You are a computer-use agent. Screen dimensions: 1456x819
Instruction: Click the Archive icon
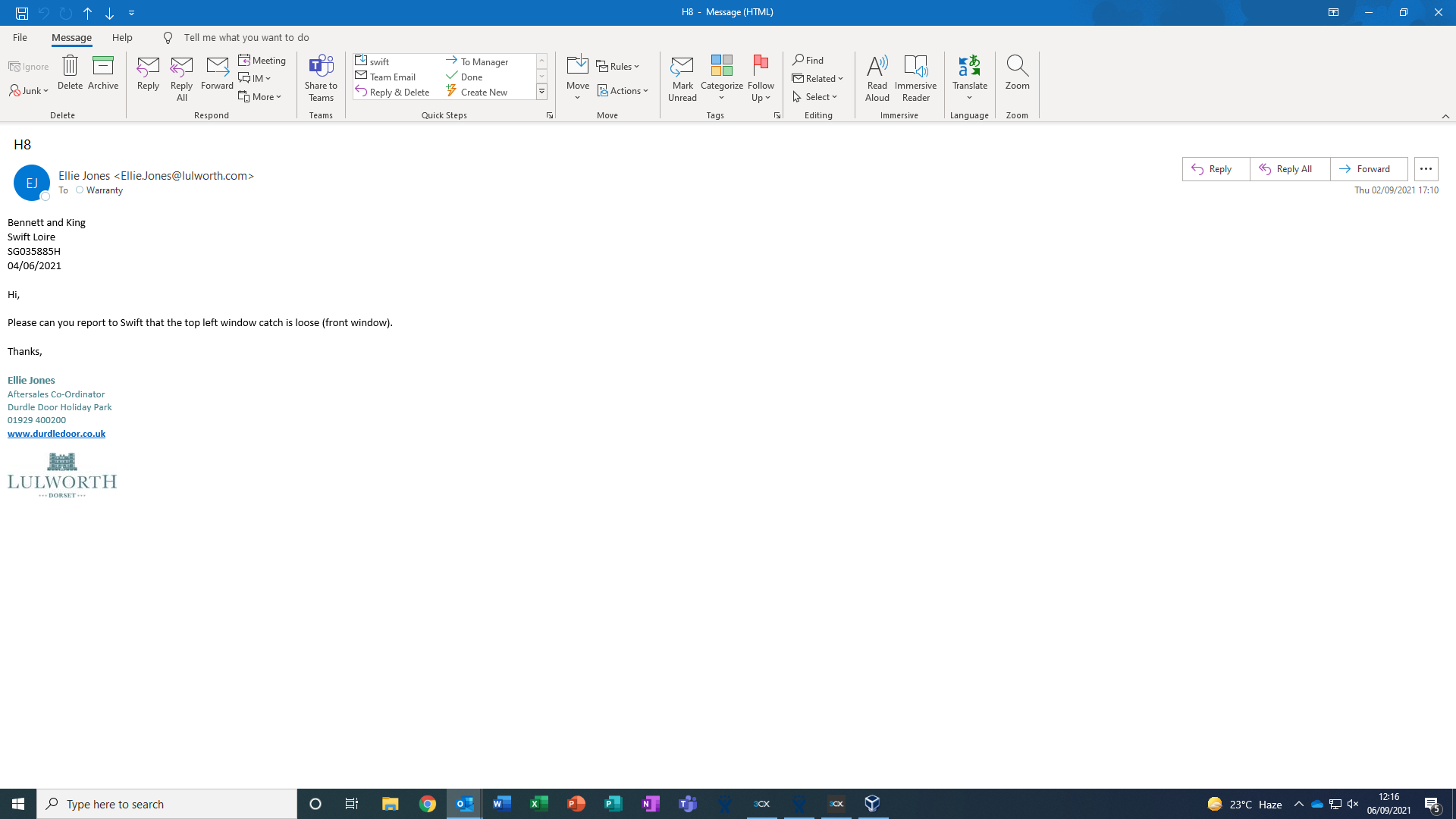(103, 67)
